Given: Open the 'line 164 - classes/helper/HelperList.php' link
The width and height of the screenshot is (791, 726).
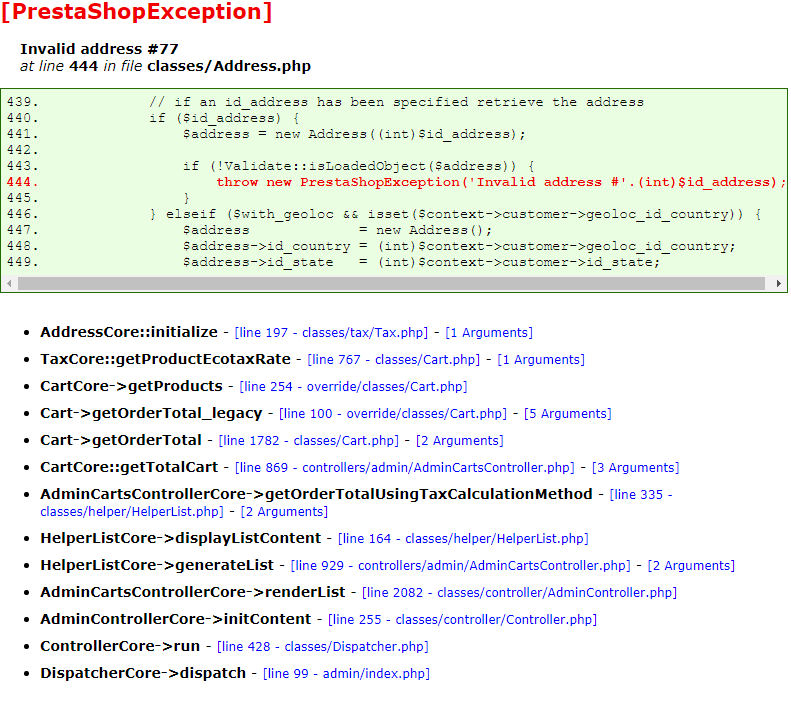Looking at the screenshot, I should [x=463, y=539].
